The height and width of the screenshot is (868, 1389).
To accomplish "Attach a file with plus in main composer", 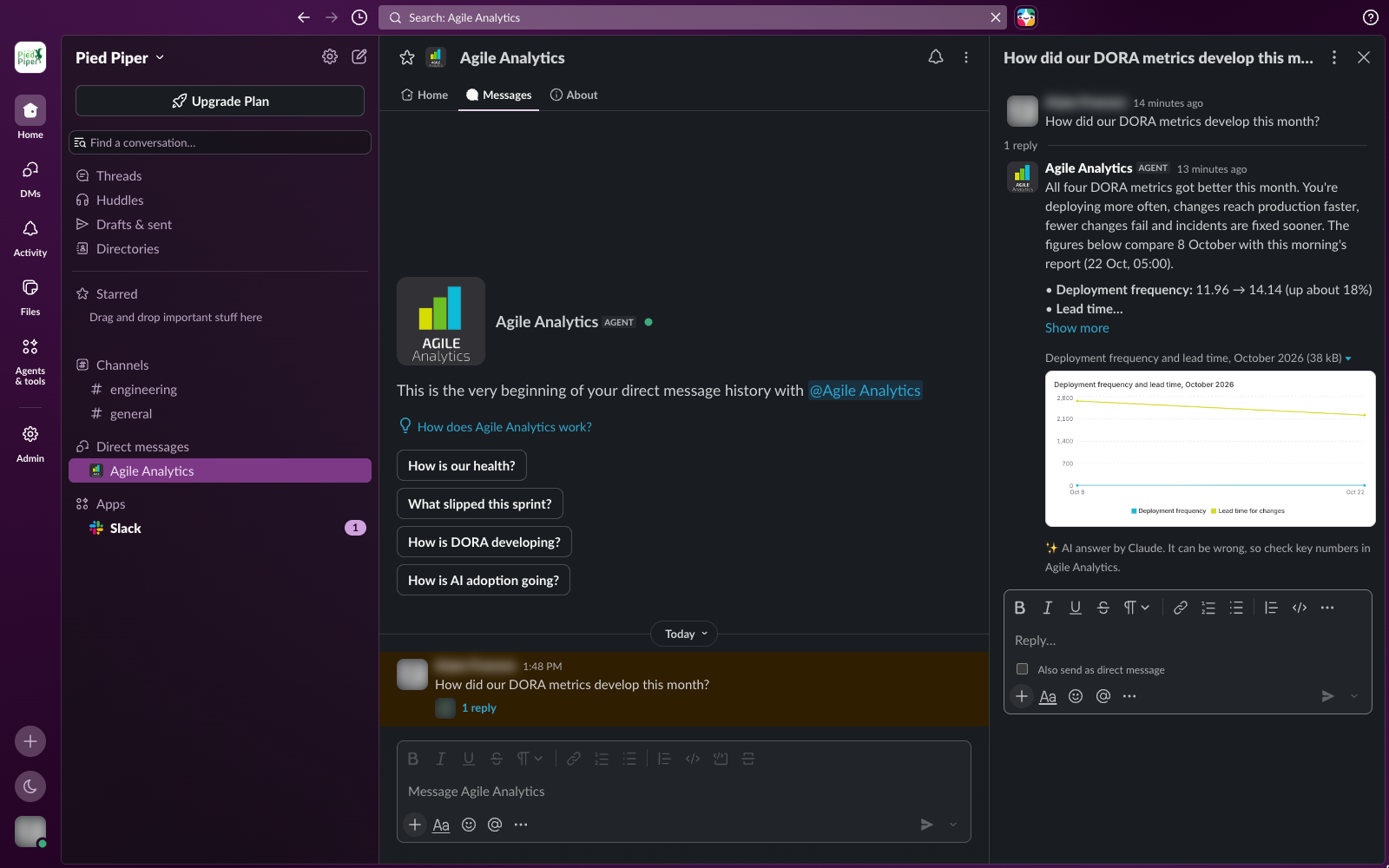I will click(x=415, y=825).
